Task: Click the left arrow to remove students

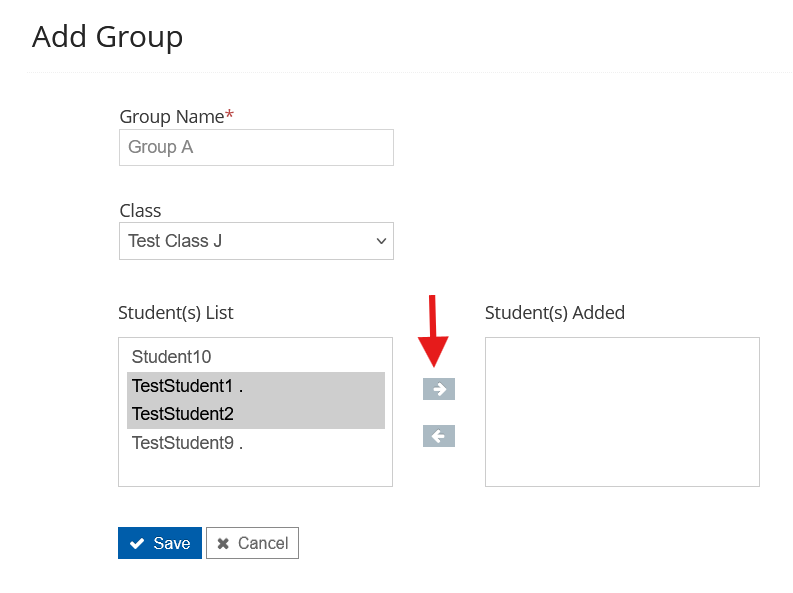Action: 439,436
